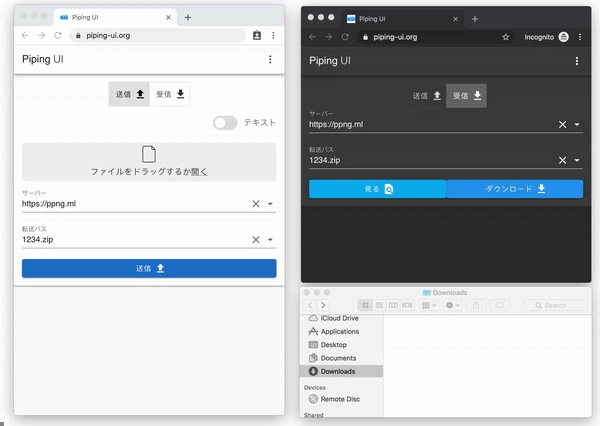Reload page in incognito Chrome window

click(345, 37)
